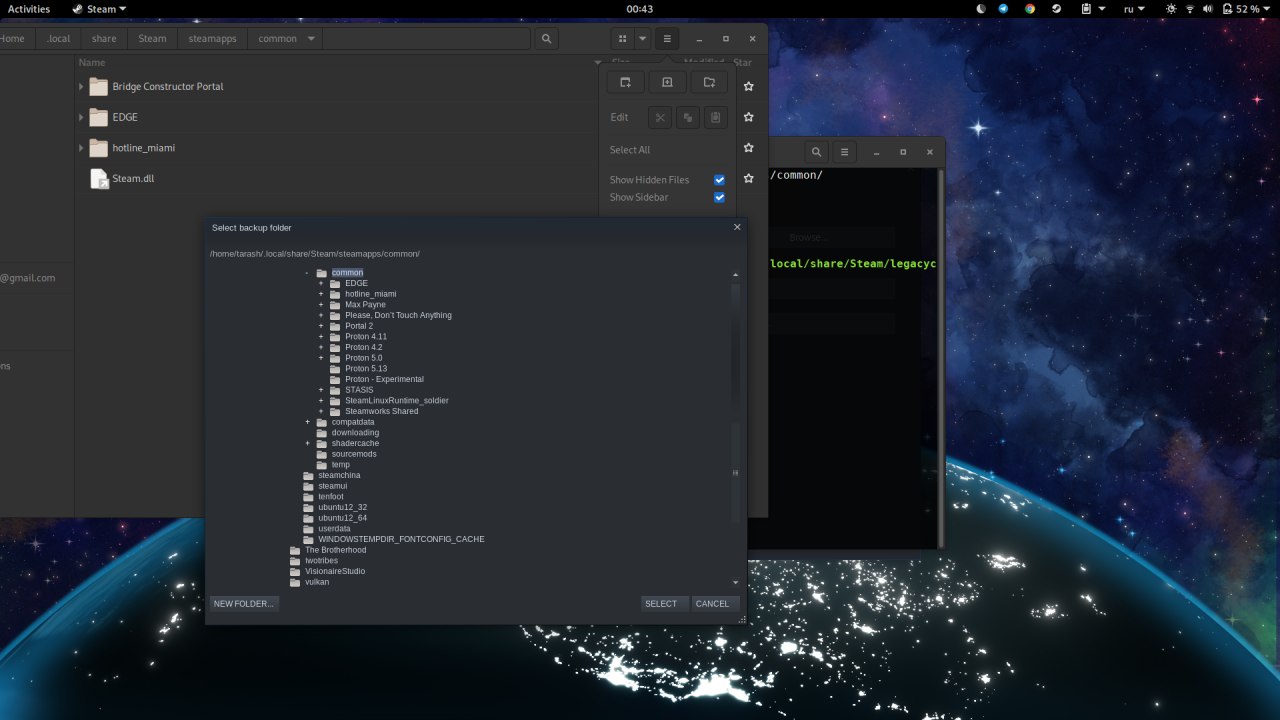Star the hotline_miami folder row
The height and width of the screenshot is (720, 1280).
[748, 148]
